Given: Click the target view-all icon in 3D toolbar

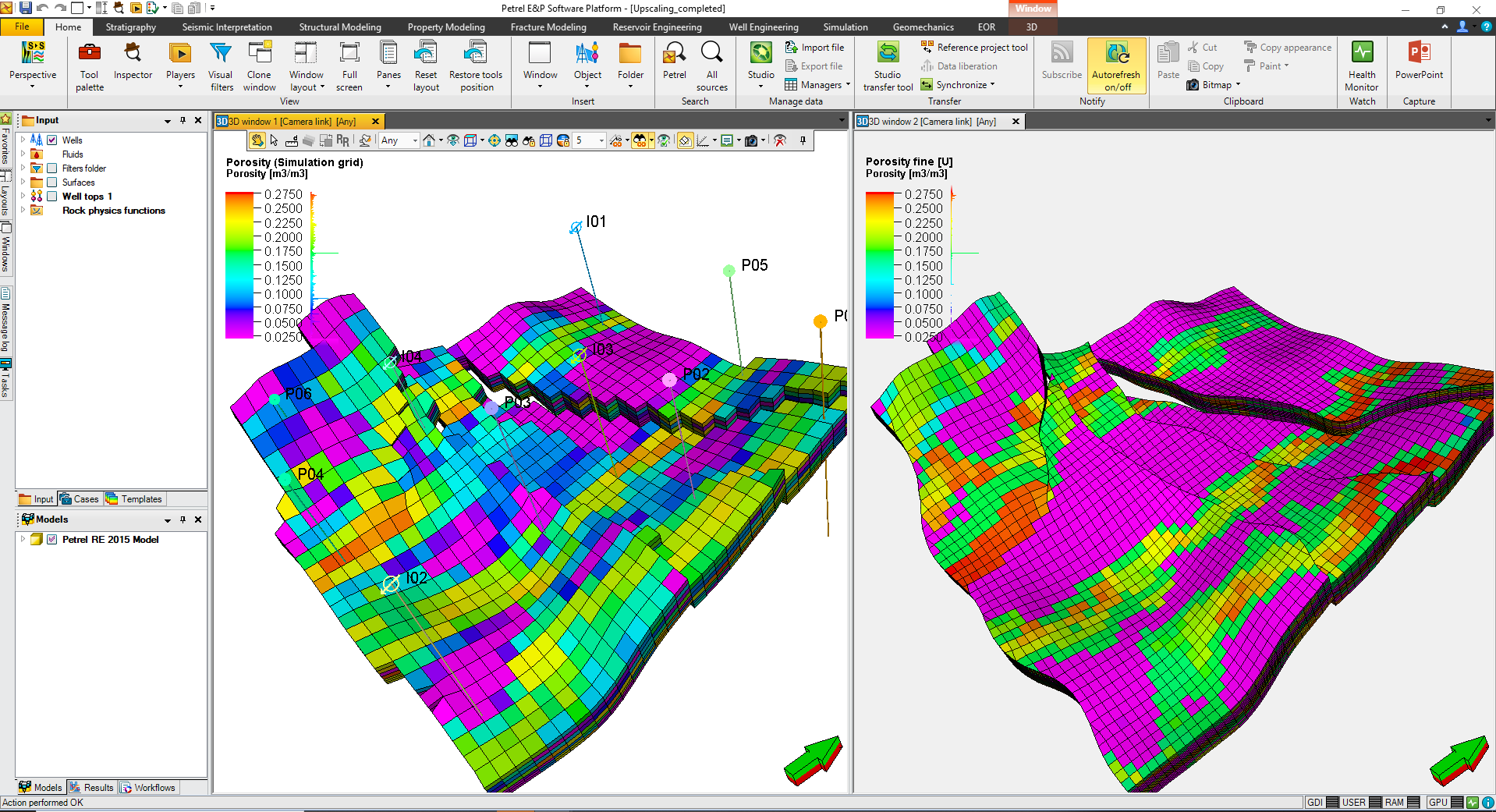Looking at the screenshot, I should pos(494,140).
